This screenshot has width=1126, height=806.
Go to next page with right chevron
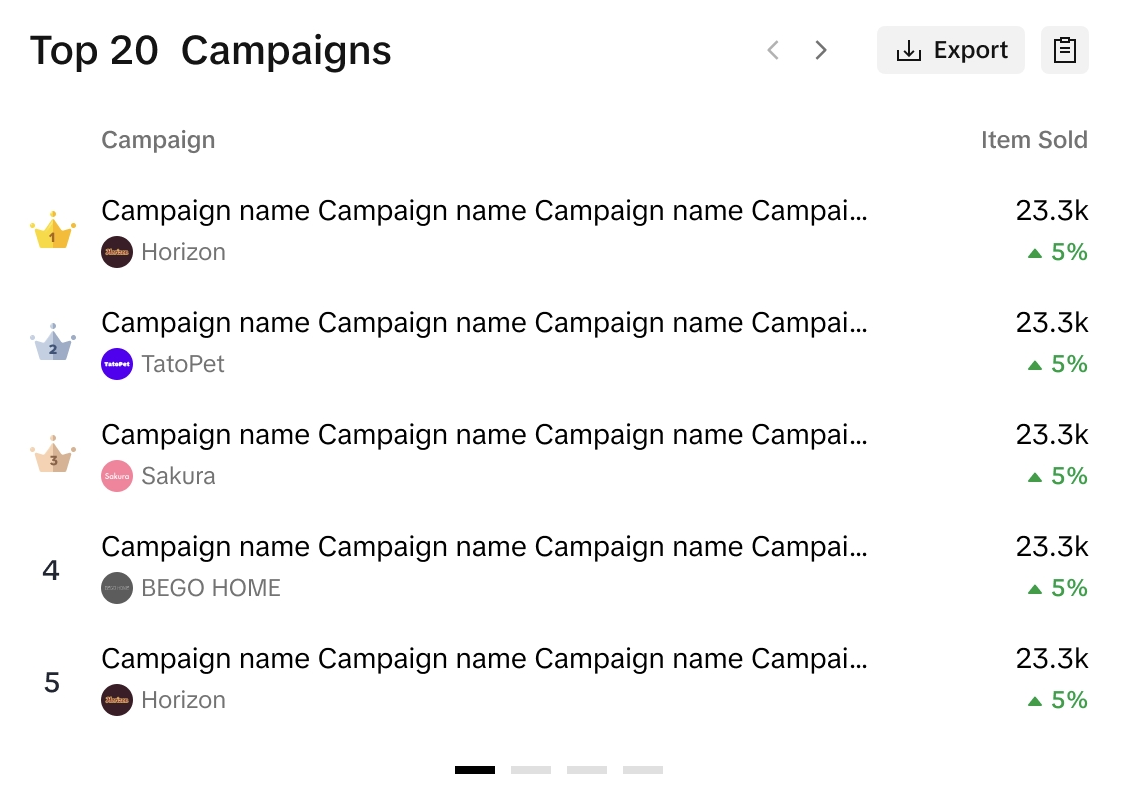pos(821,50)
